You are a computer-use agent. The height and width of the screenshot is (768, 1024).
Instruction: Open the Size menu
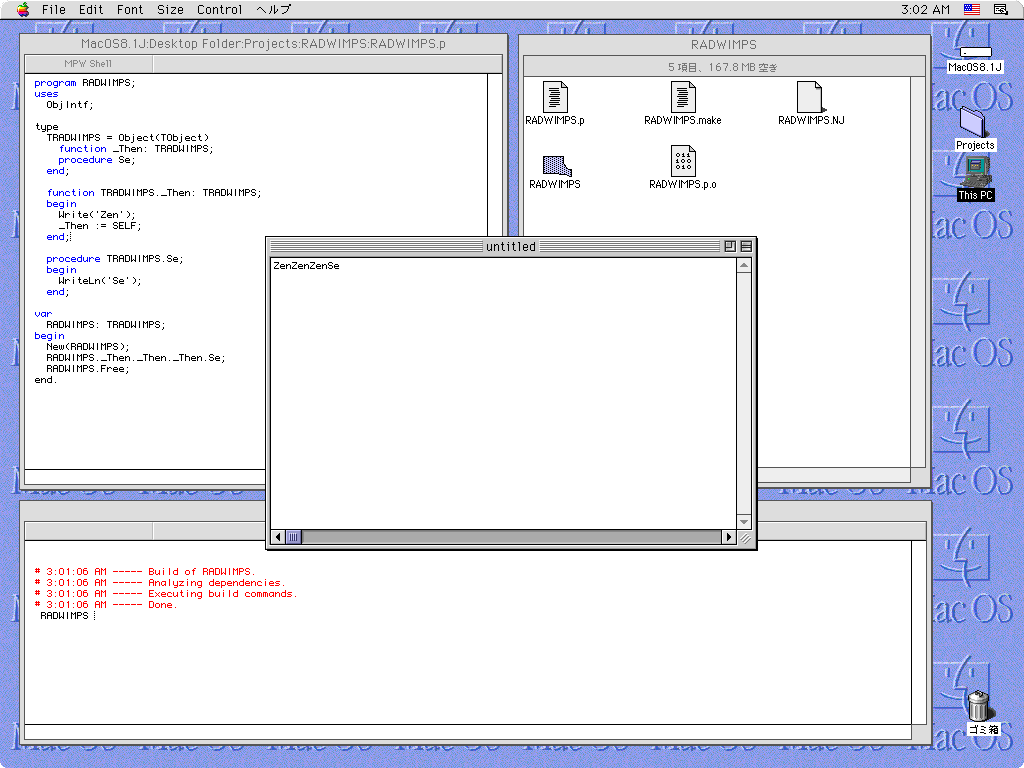[170, 9]
